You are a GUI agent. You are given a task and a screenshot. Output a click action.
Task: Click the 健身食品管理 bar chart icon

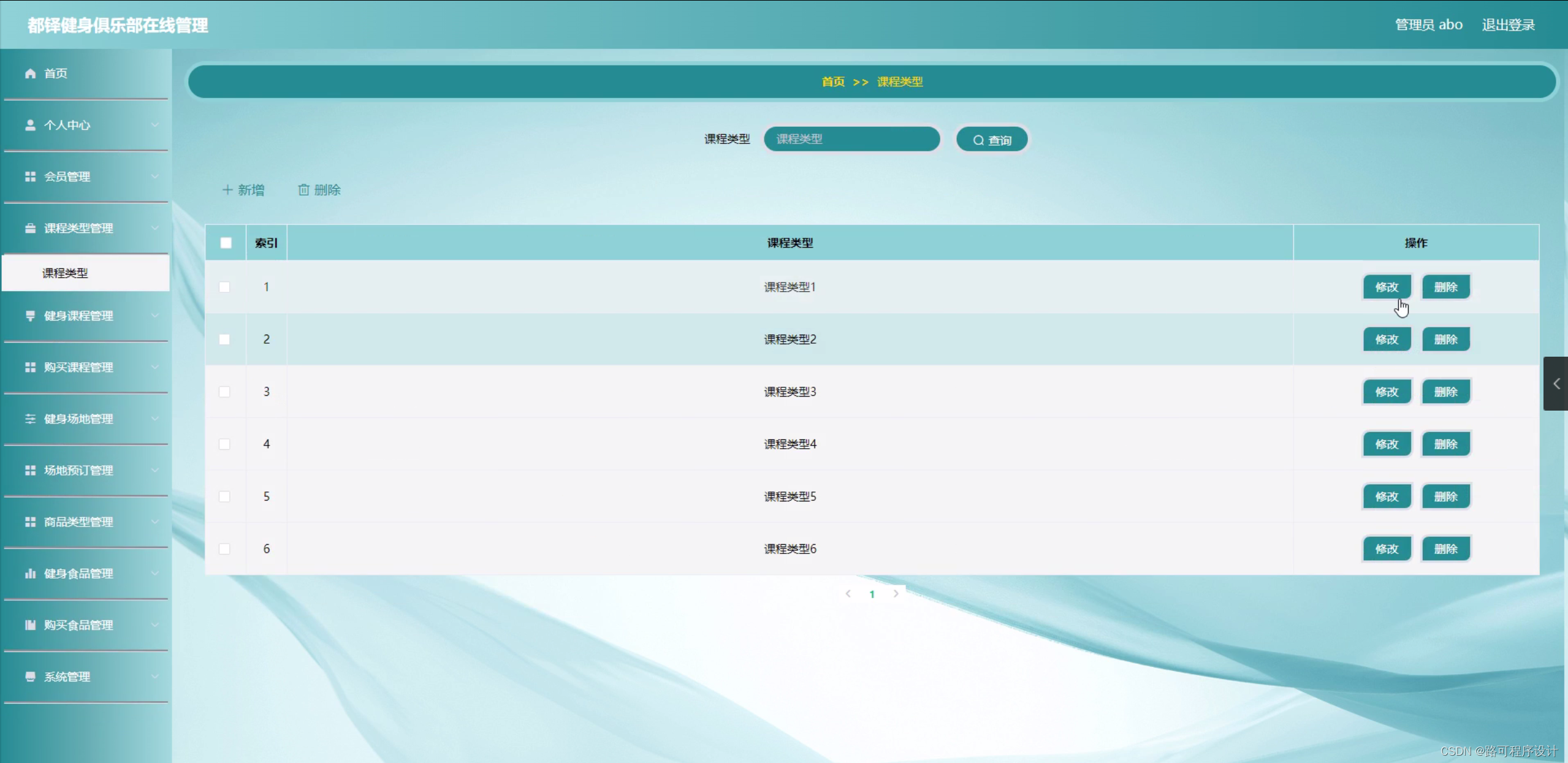point(30,574)
